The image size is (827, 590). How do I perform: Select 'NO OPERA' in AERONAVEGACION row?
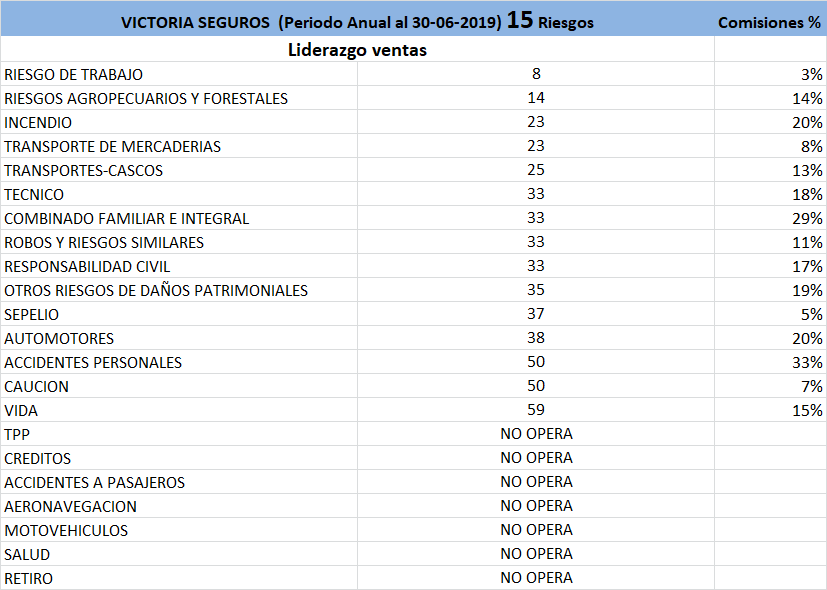pyautogui.click(x=536, y=506)
